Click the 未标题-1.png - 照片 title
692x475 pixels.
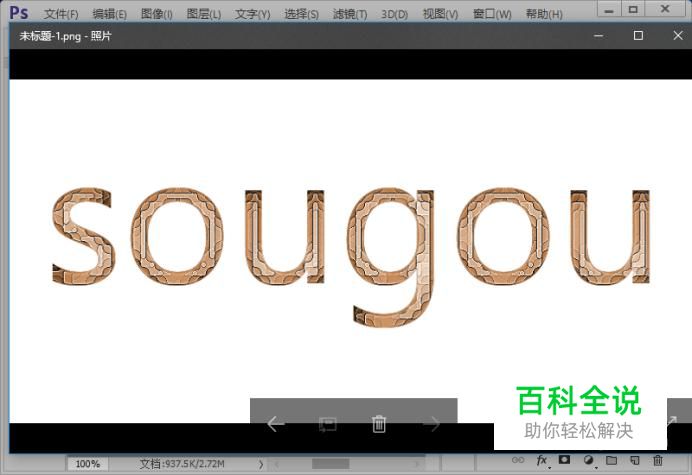[x=65, y=36]
